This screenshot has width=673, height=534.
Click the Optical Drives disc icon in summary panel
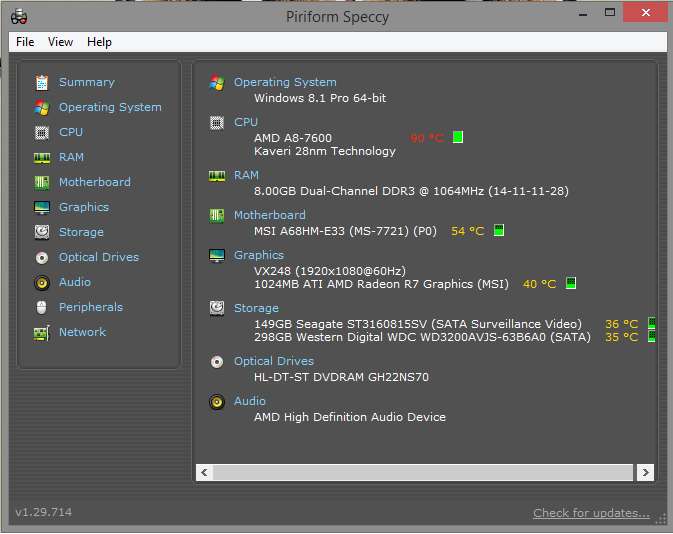[217, 362]
